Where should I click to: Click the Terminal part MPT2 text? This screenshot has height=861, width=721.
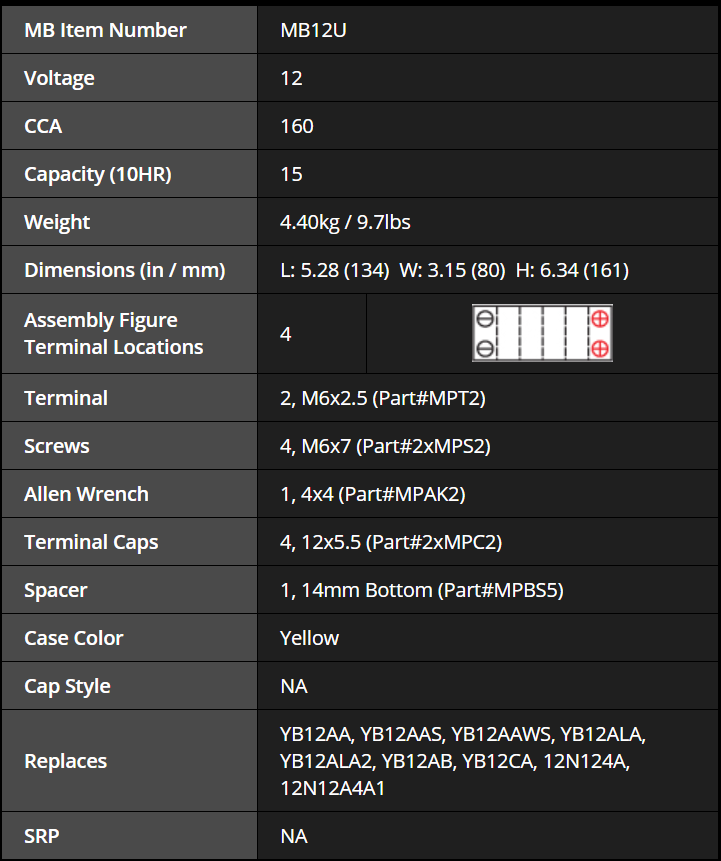point(428,398)
